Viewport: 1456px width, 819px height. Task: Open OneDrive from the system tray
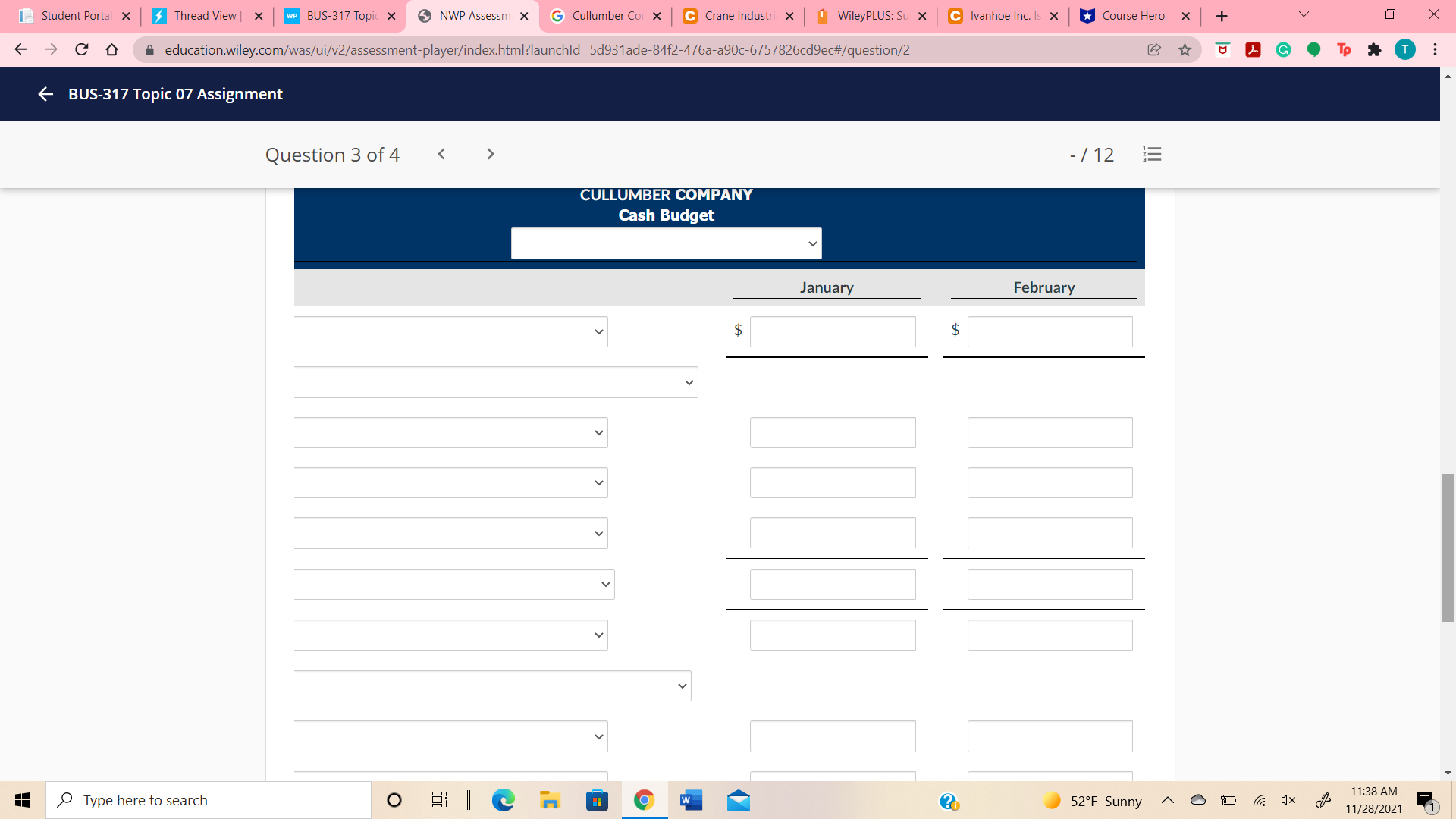pyautogui.click(x=1198, y=800)
